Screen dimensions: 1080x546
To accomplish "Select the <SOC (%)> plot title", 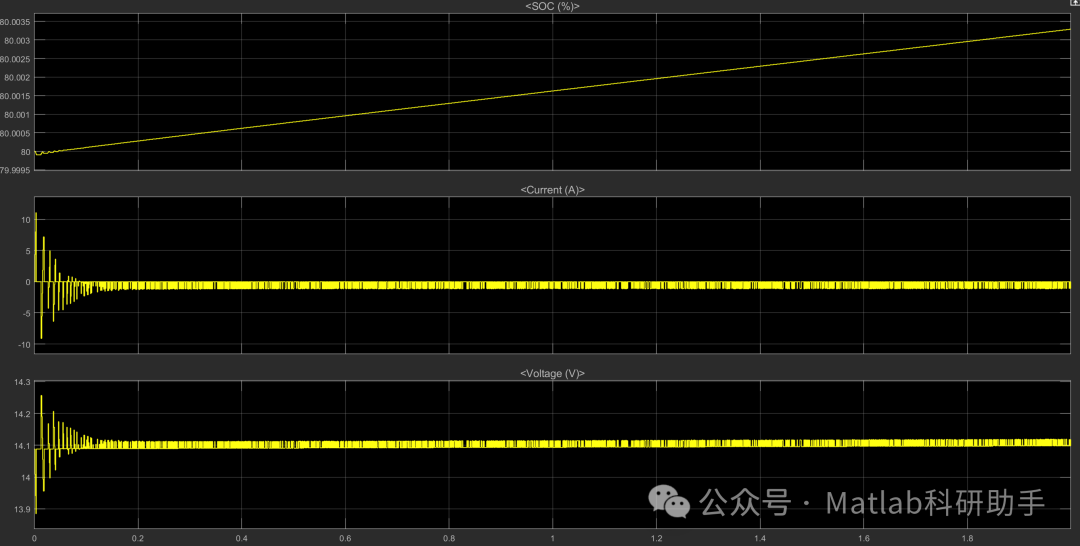I will click(x=552, y=6).
